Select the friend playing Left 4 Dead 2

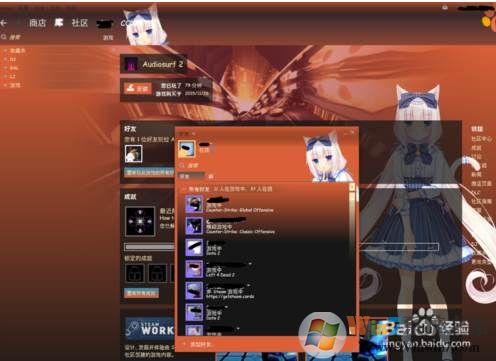[267, 269]
